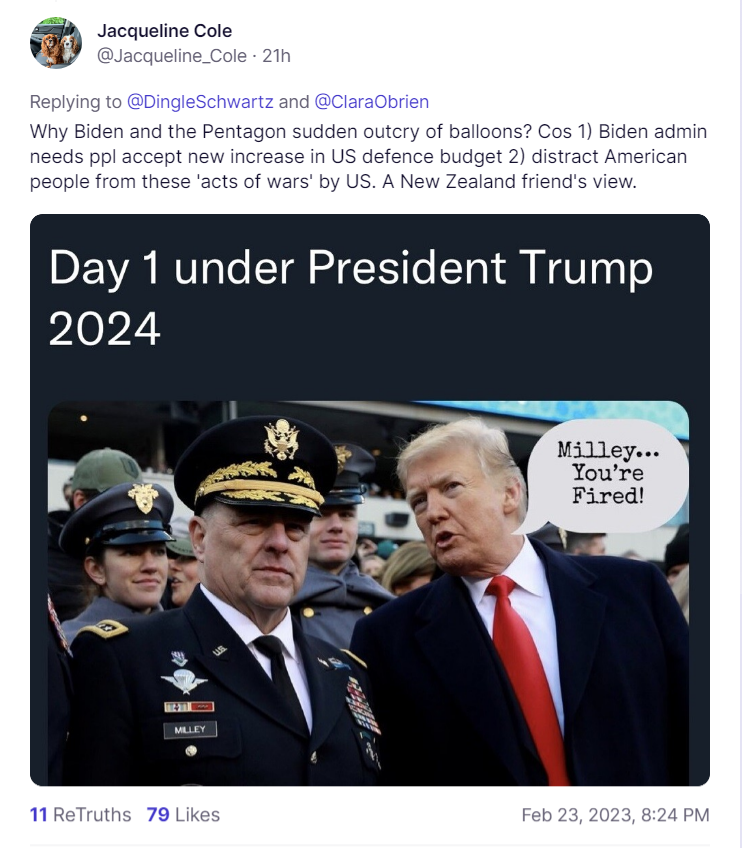Open the 'Replying to' context line
This screenshot has width=742, height=848.
[229, 102]
